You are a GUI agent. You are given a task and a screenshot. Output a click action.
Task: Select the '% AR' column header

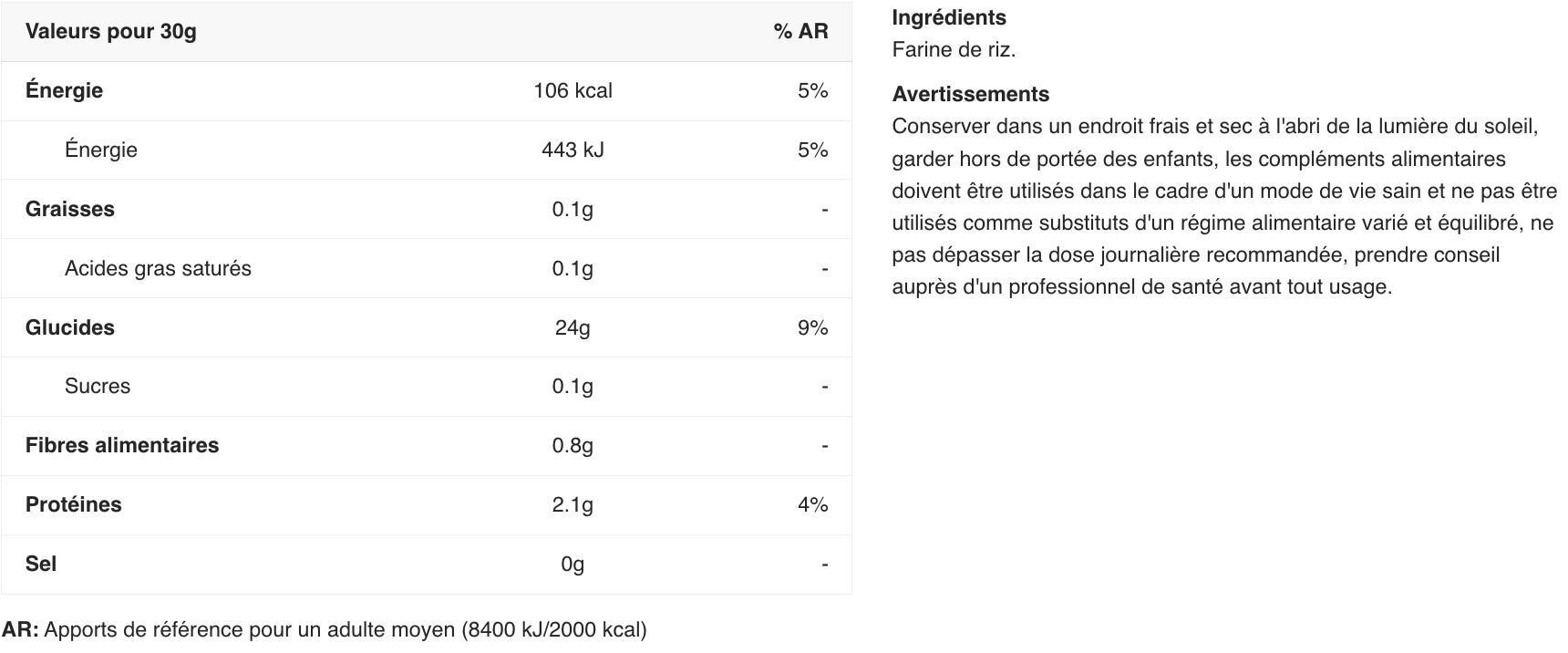point(800,31)
